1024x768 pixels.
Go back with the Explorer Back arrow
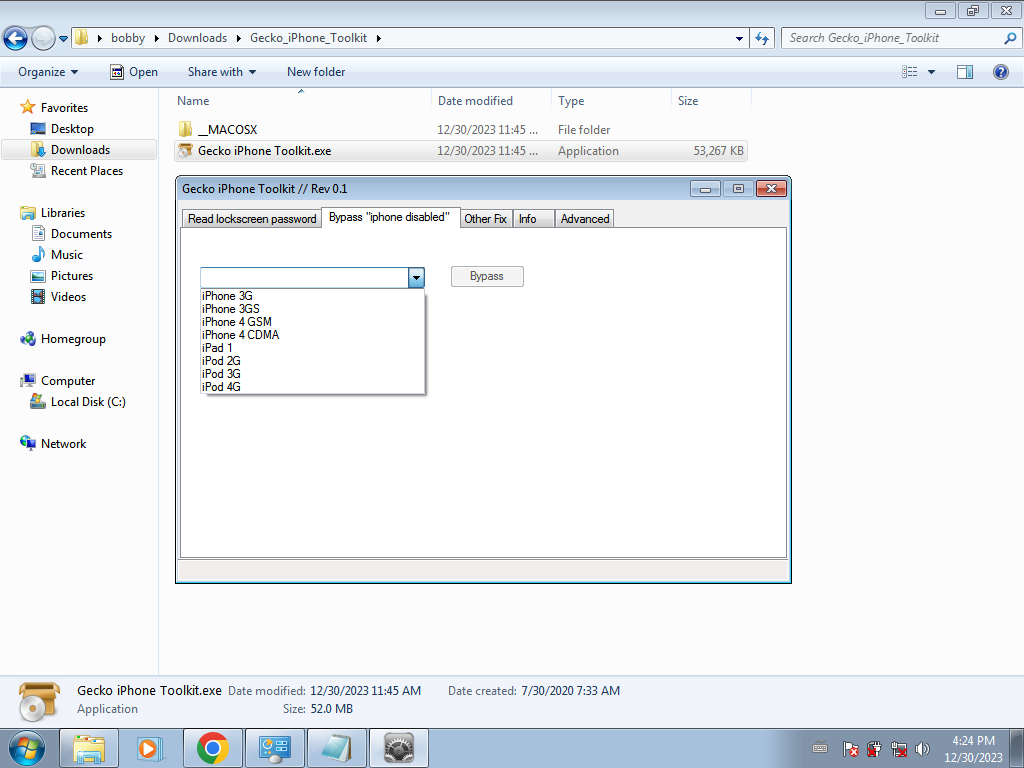coord(16,39)
